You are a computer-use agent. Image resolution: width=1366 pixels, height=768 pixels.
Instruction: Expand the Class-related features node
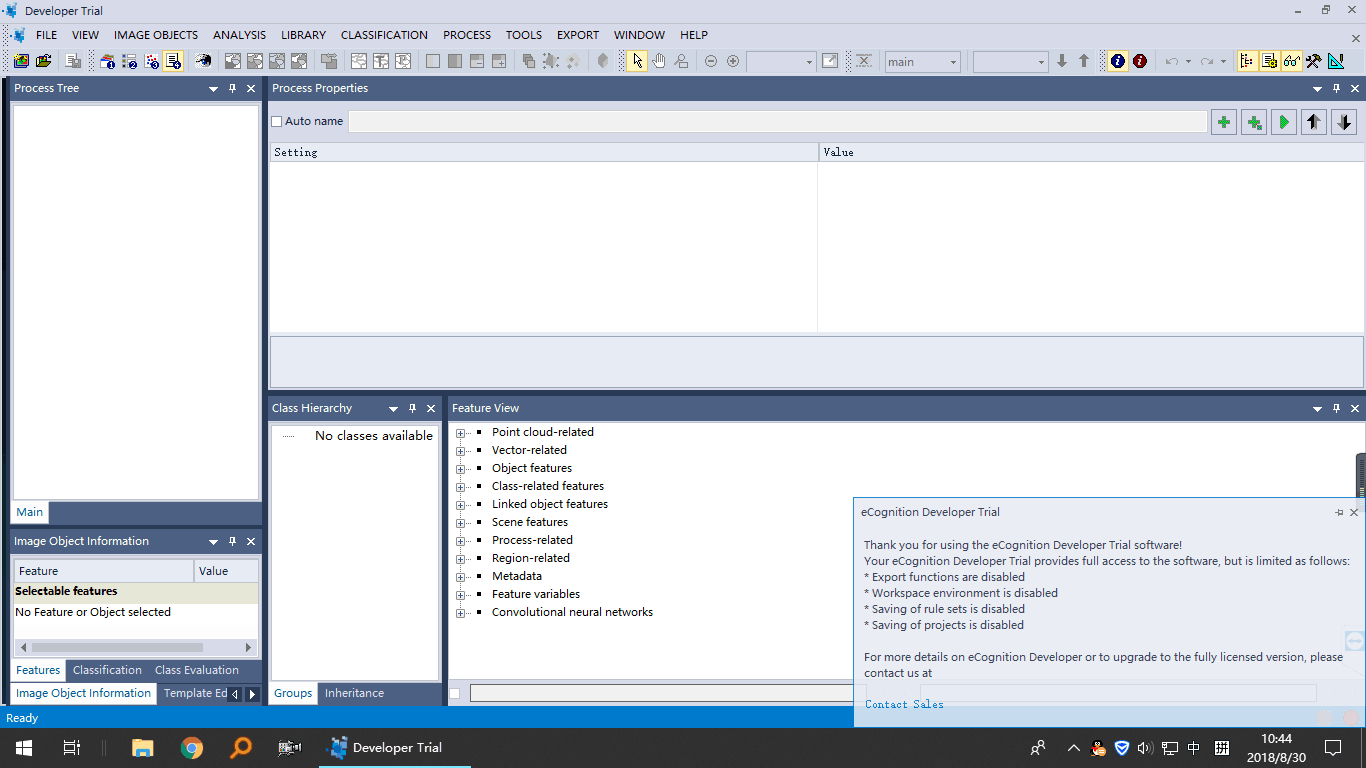click(460, 487)
